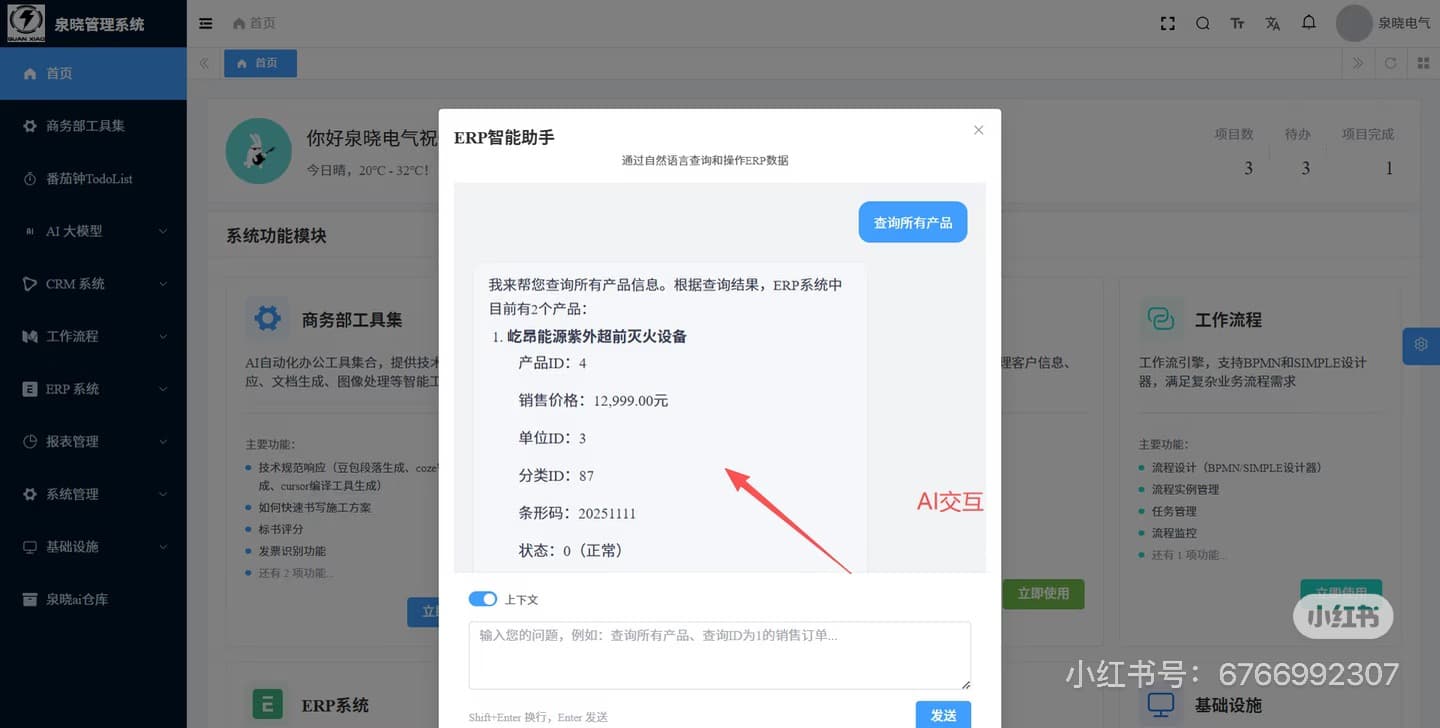The height and width of the screenshot is (728, 1440).
Task: Toggle the 上下文 context switch
Action: 483,599
